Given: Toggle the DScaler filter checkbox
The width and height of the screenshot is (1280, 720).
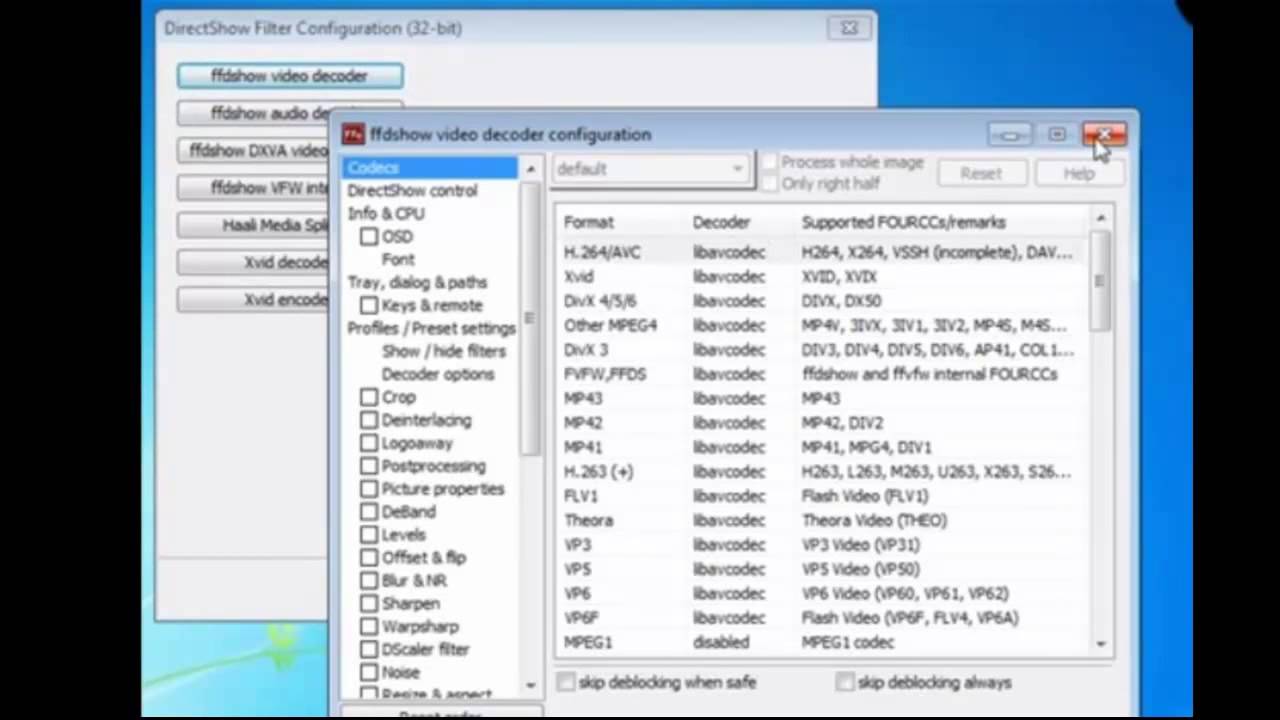Looking at the screenshot, I should coord(369,650).
